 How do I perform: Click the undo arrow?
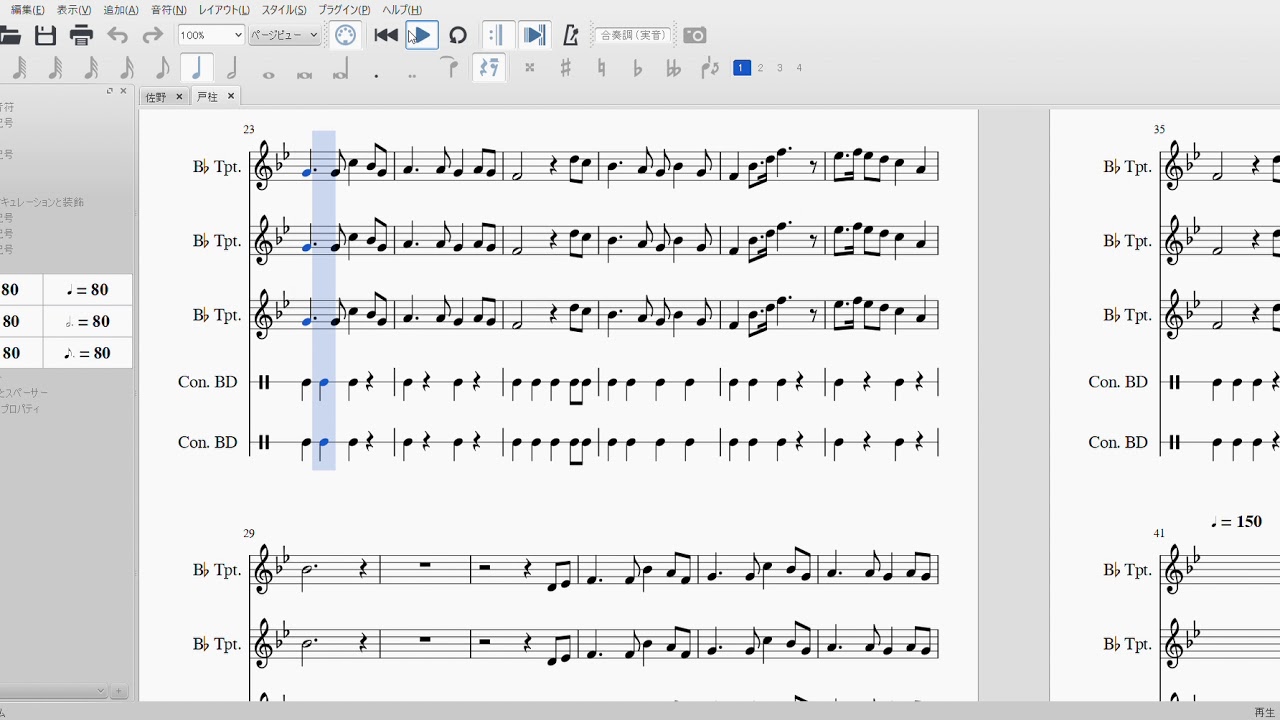[x=118, y=36]
